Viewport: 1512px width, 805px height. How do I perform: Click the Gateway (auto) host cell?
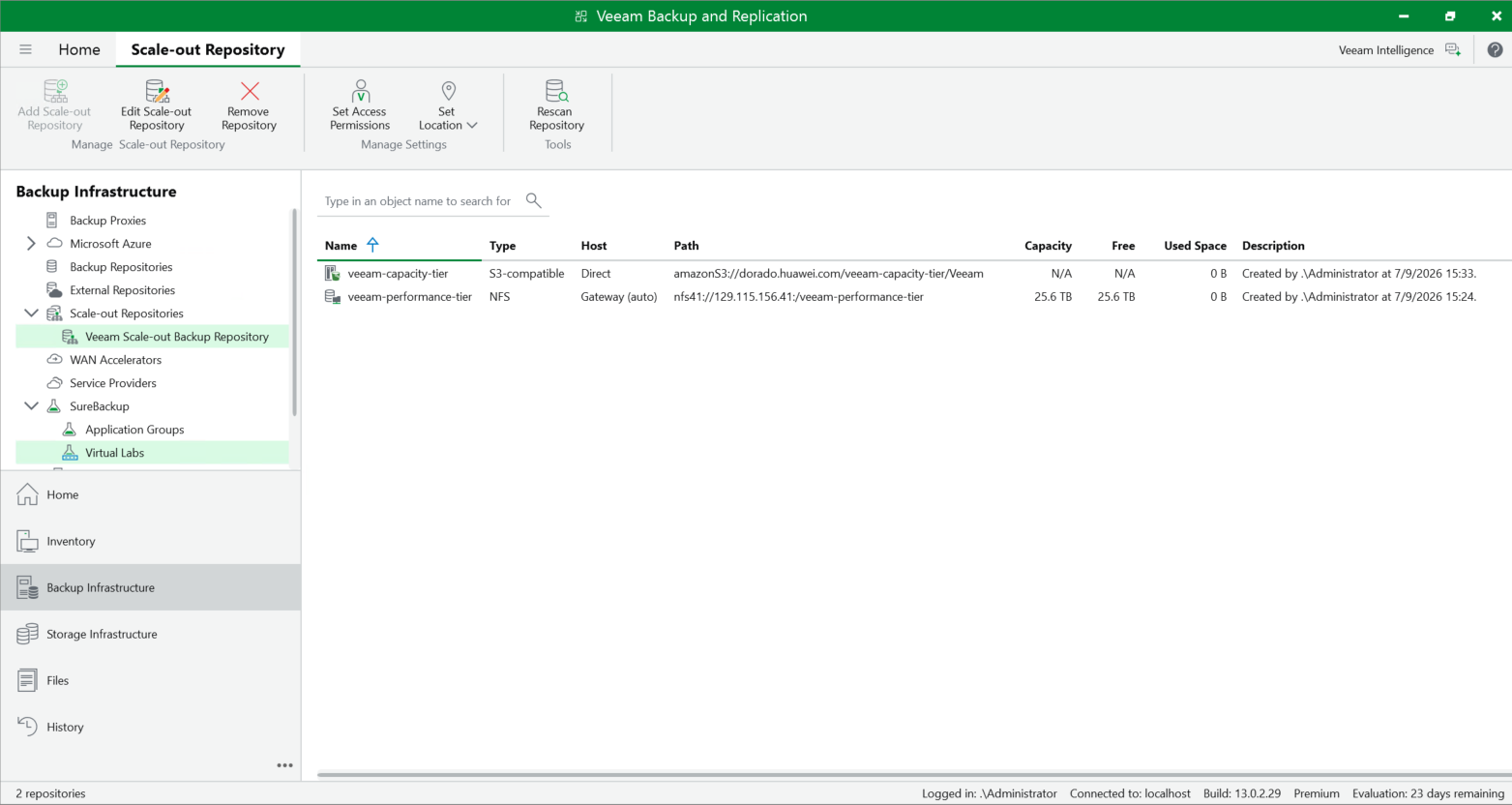619,297
